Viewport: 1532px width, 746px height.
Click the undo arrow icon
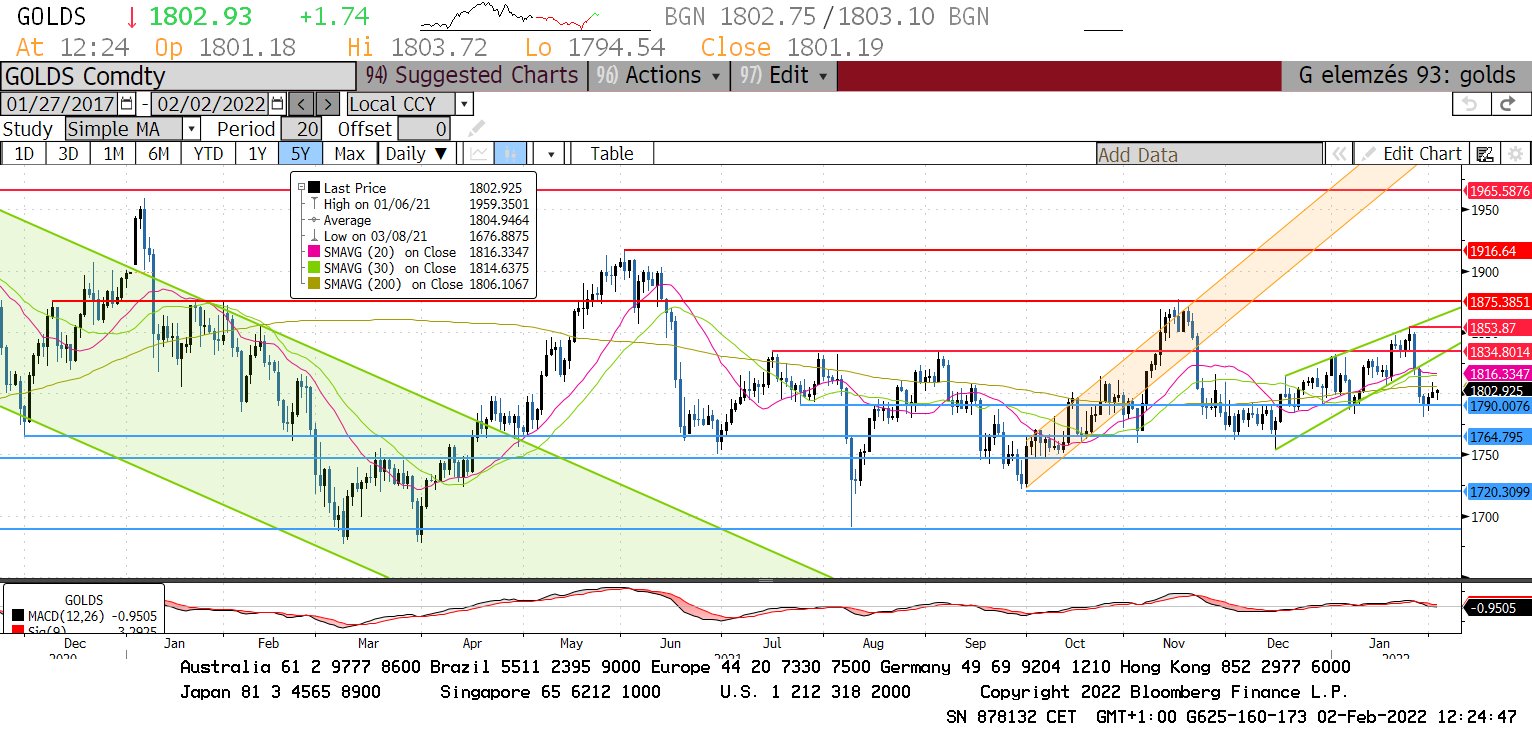pyautogui.click(x=1470, y=104)
